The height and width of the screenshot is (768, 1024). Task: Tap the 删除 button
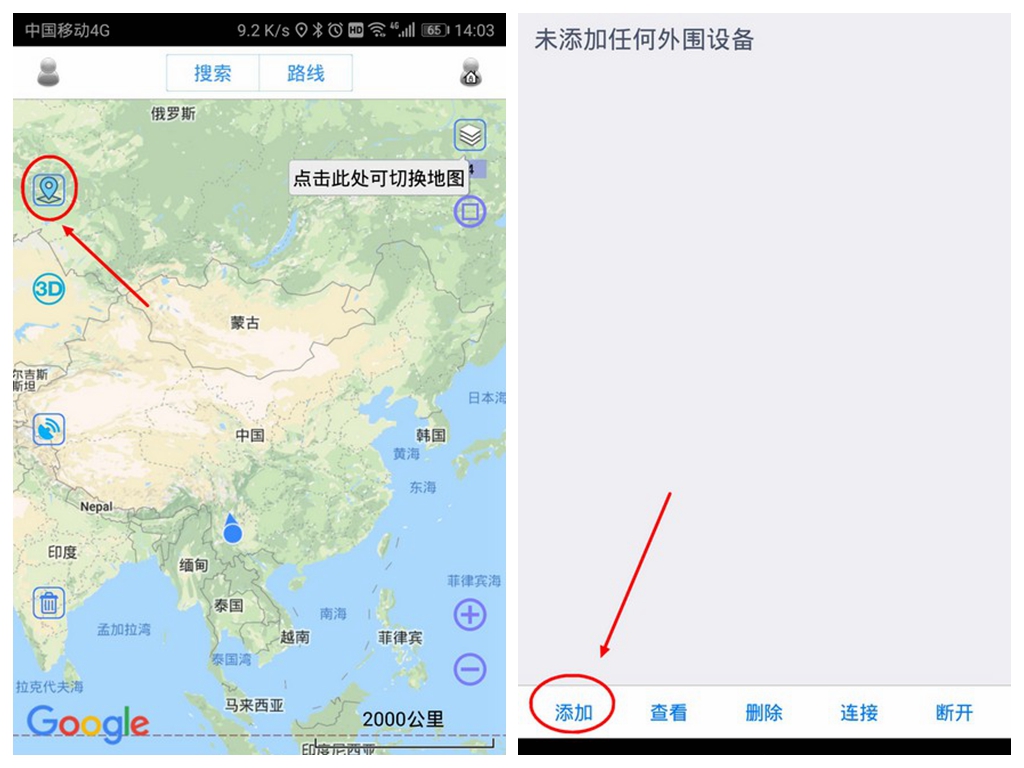click(764, 712)
